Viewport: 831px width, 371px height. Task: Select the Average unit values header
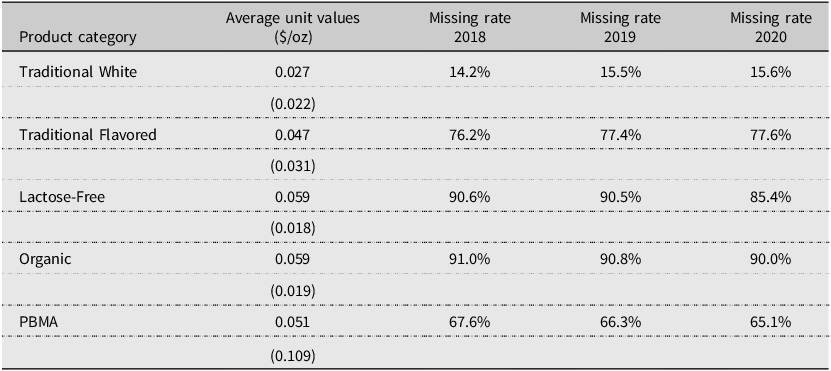tap(293, 28)
